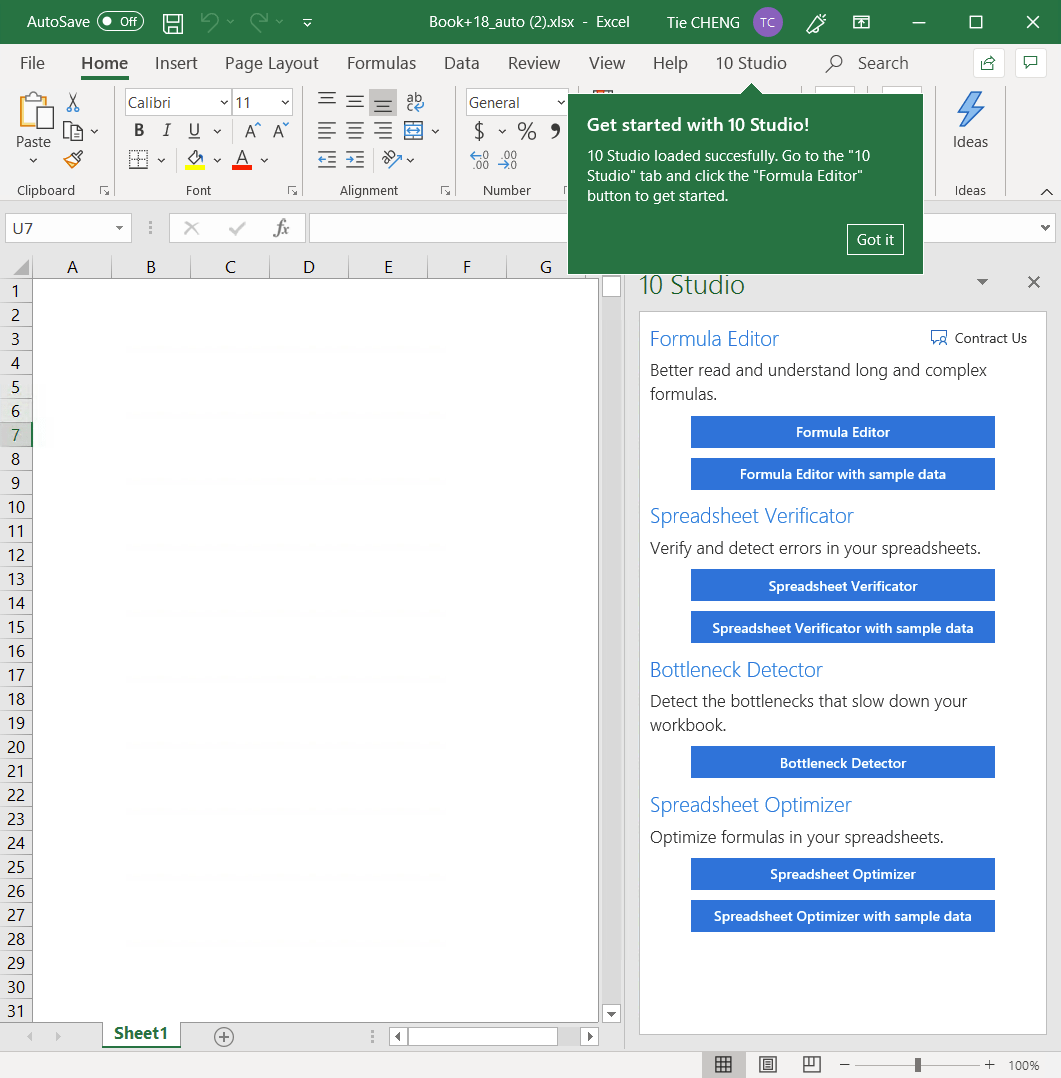Align text to the right
1061x1078 pixels.
pyautogui.click(x=383, y=131)
